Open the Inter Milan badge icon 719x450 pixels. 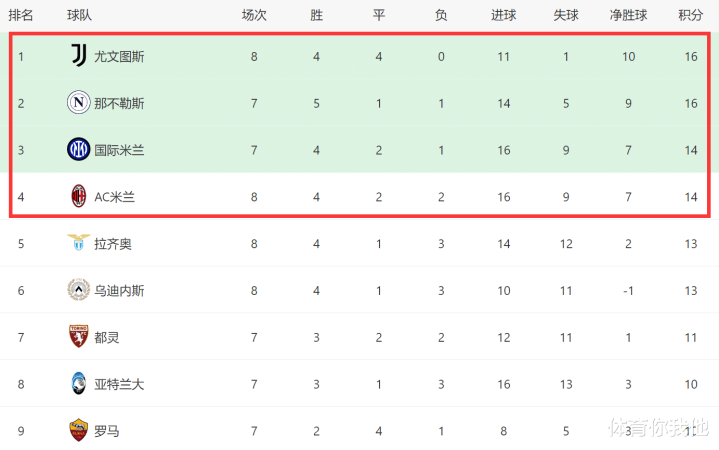(78, 149)
